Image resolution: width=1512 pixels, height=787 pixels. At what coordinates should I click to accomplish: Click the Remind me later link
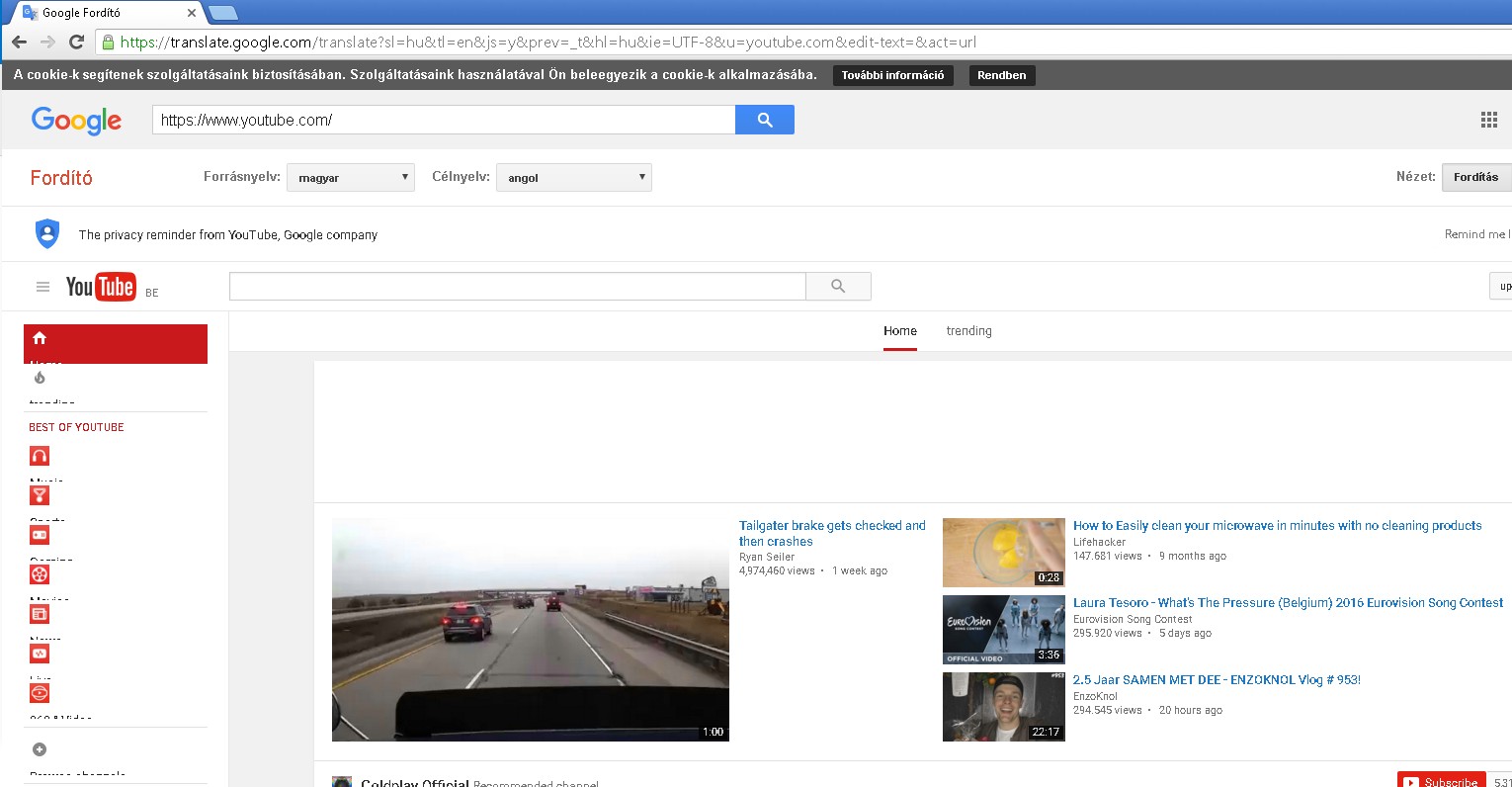coord(1477,234)
